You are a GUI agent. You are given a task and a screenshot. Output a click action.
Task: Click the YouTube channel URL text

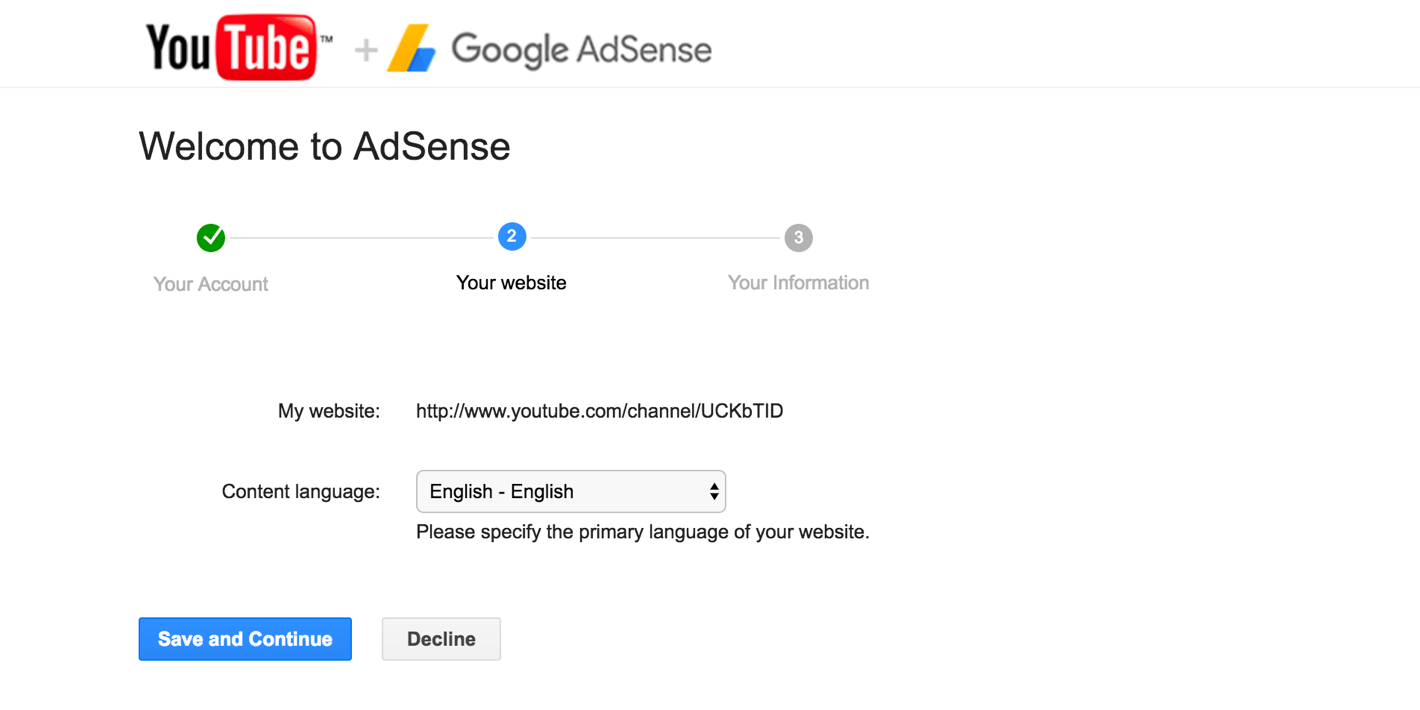(x=599, y=411)
